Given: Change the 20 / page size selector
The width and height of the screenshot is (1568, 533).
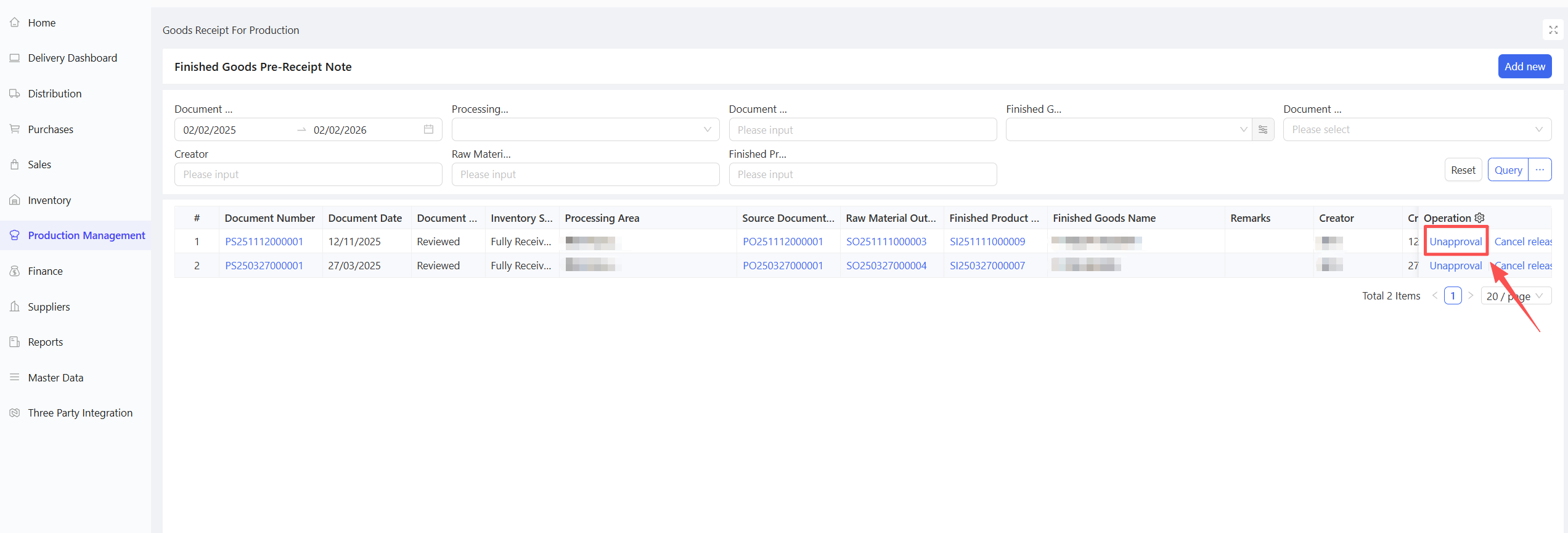Looking at the screenshot, I should click(x=1516, y=296).
